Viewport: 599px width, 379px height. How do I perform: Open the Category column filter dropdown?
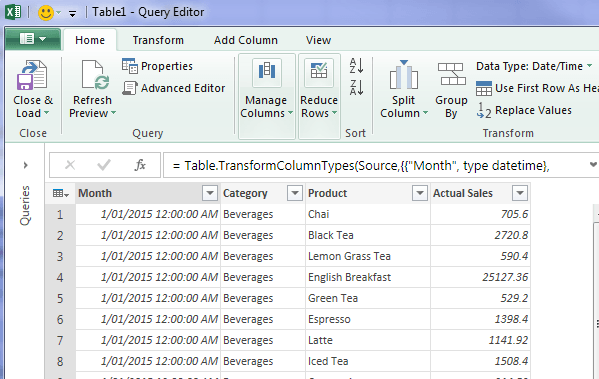295,193
